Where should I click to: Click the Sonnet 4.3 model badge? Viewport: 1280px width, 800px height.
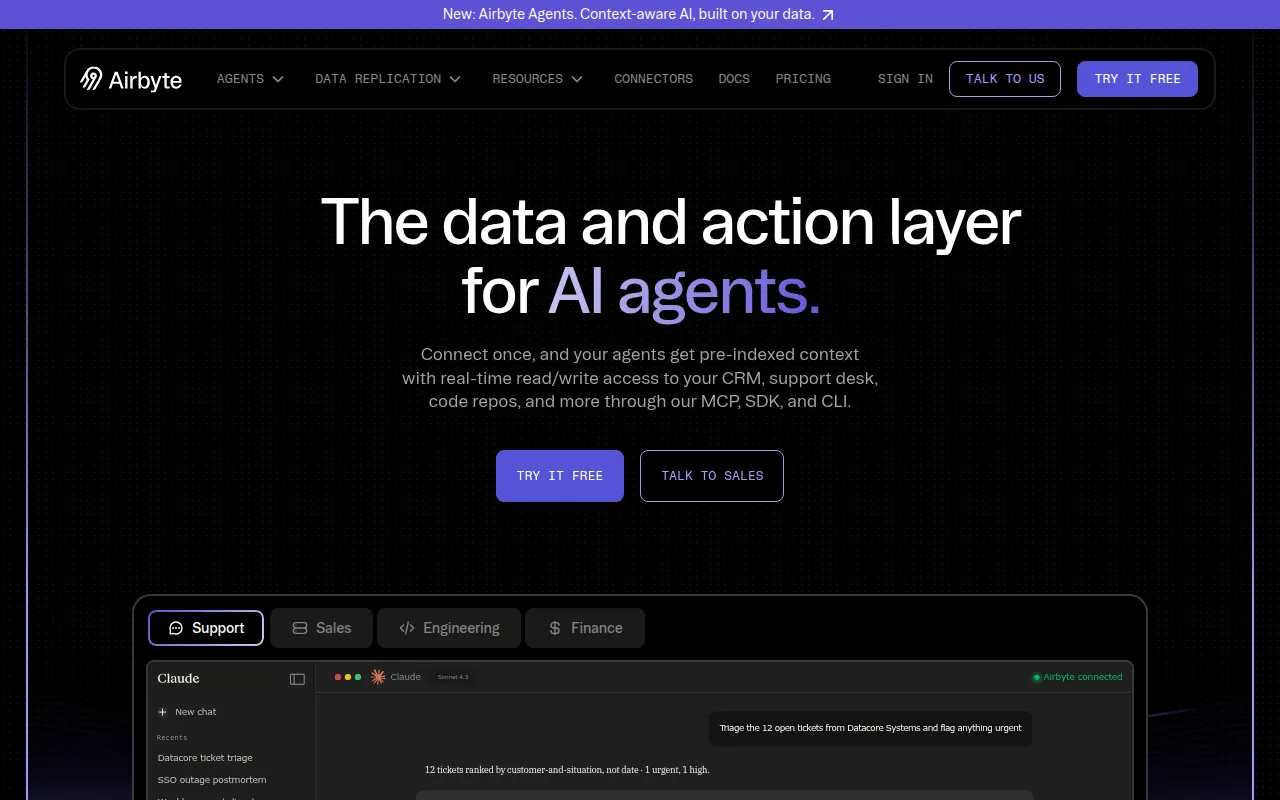453,677
